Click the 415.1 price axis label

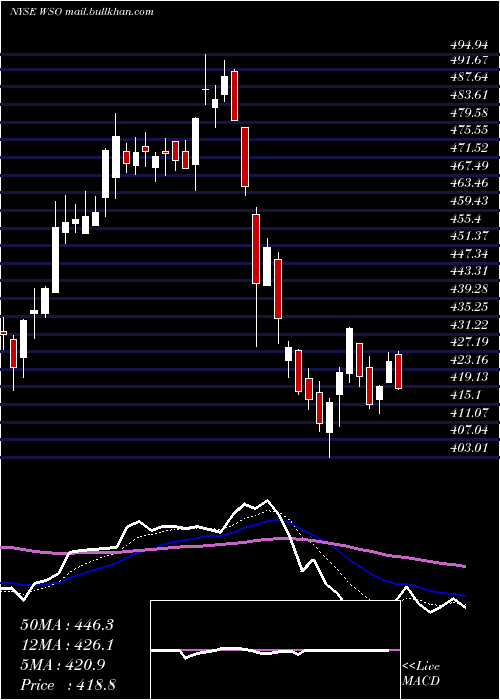464,395
